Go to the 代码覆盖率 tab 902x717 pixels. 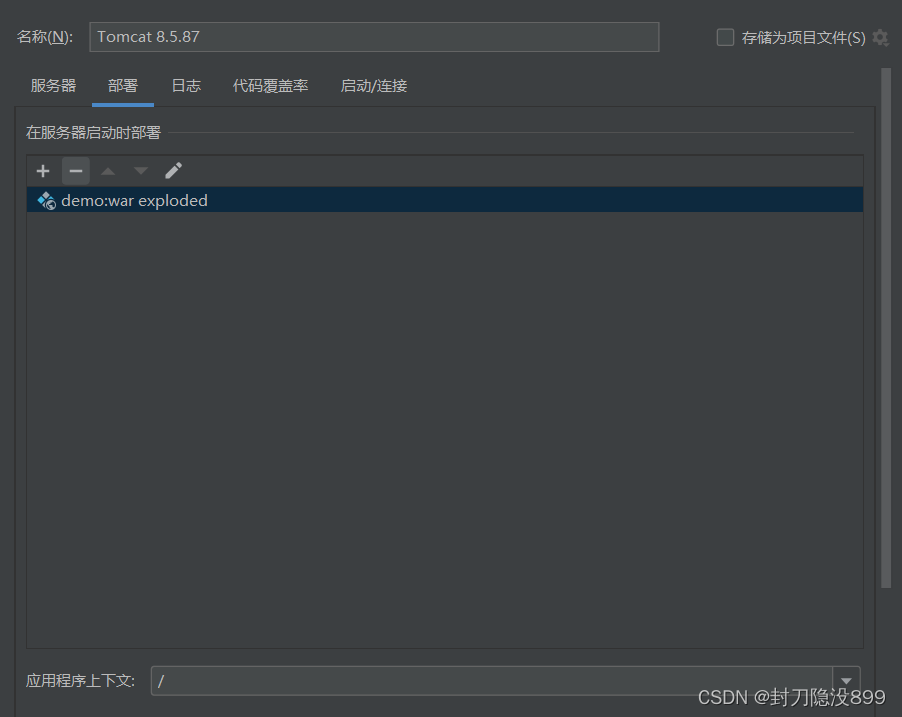[270, 86]
